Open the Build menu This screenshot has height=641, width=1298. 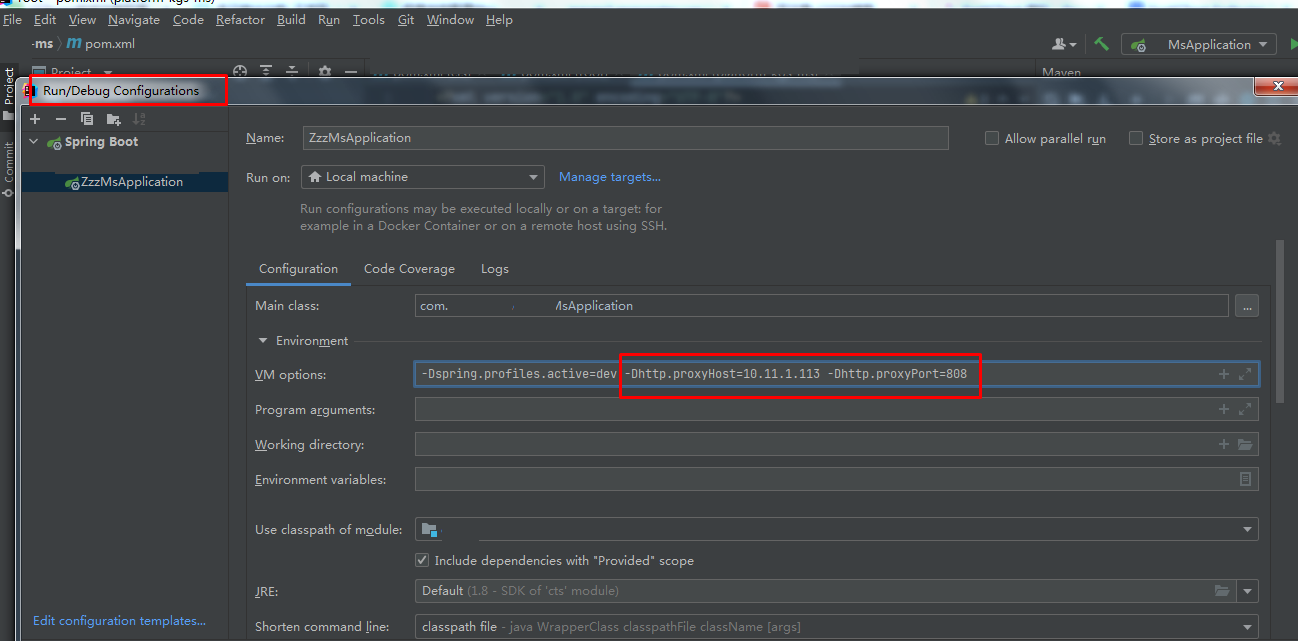[292, 19]
